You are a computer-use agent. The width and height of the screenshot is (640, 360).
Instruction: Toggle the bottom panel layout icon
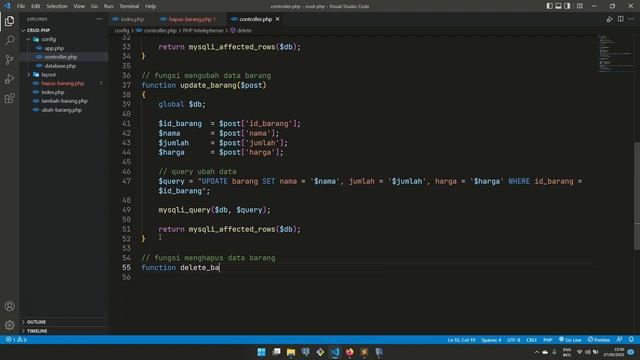[x=558, y=6]
